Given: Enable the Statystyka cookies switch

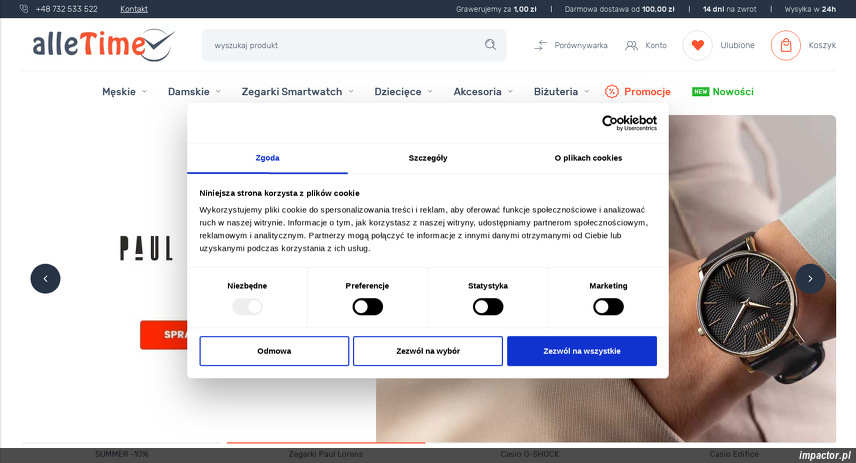Looking at the screenshot, I should click(x=488, y=307).
